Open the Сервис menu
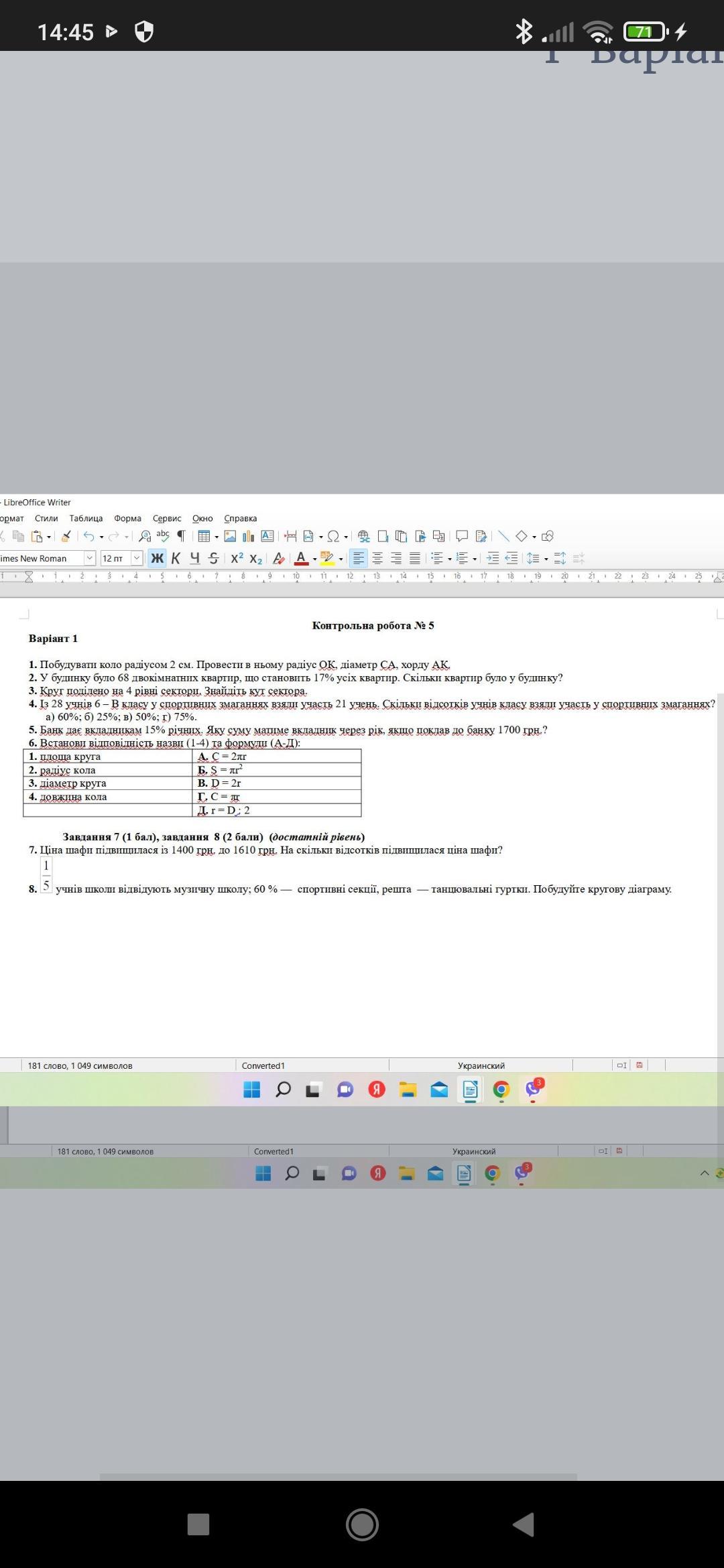This screenshot has height=1568, width=724. (x=167, y=518)
